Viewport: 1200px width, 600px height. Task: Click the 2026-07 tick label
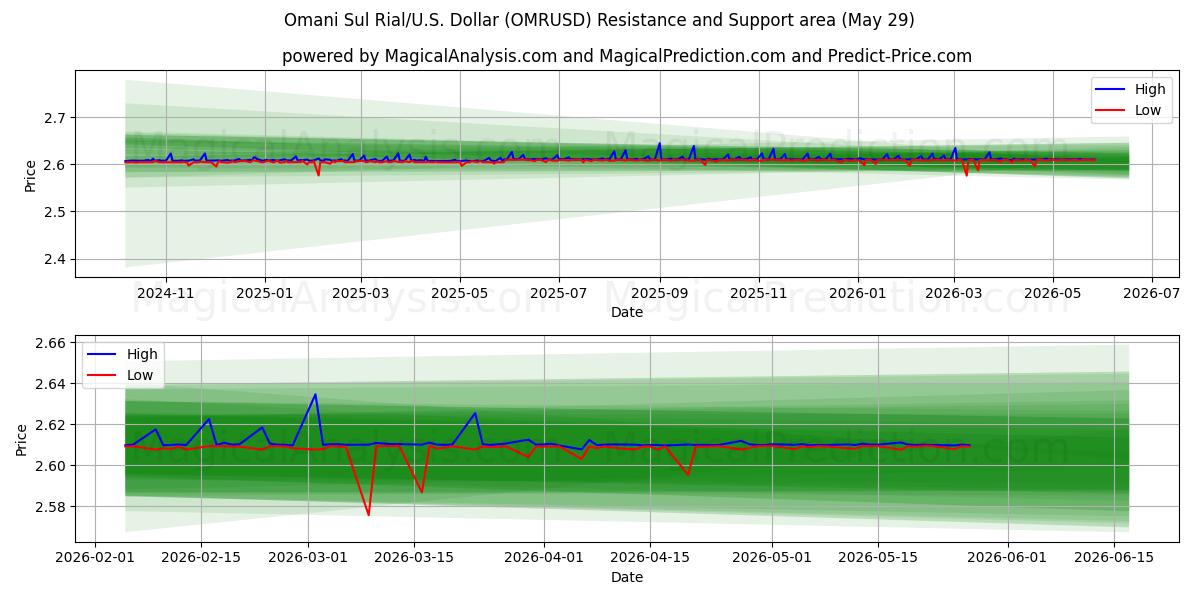pos(1151,293)
